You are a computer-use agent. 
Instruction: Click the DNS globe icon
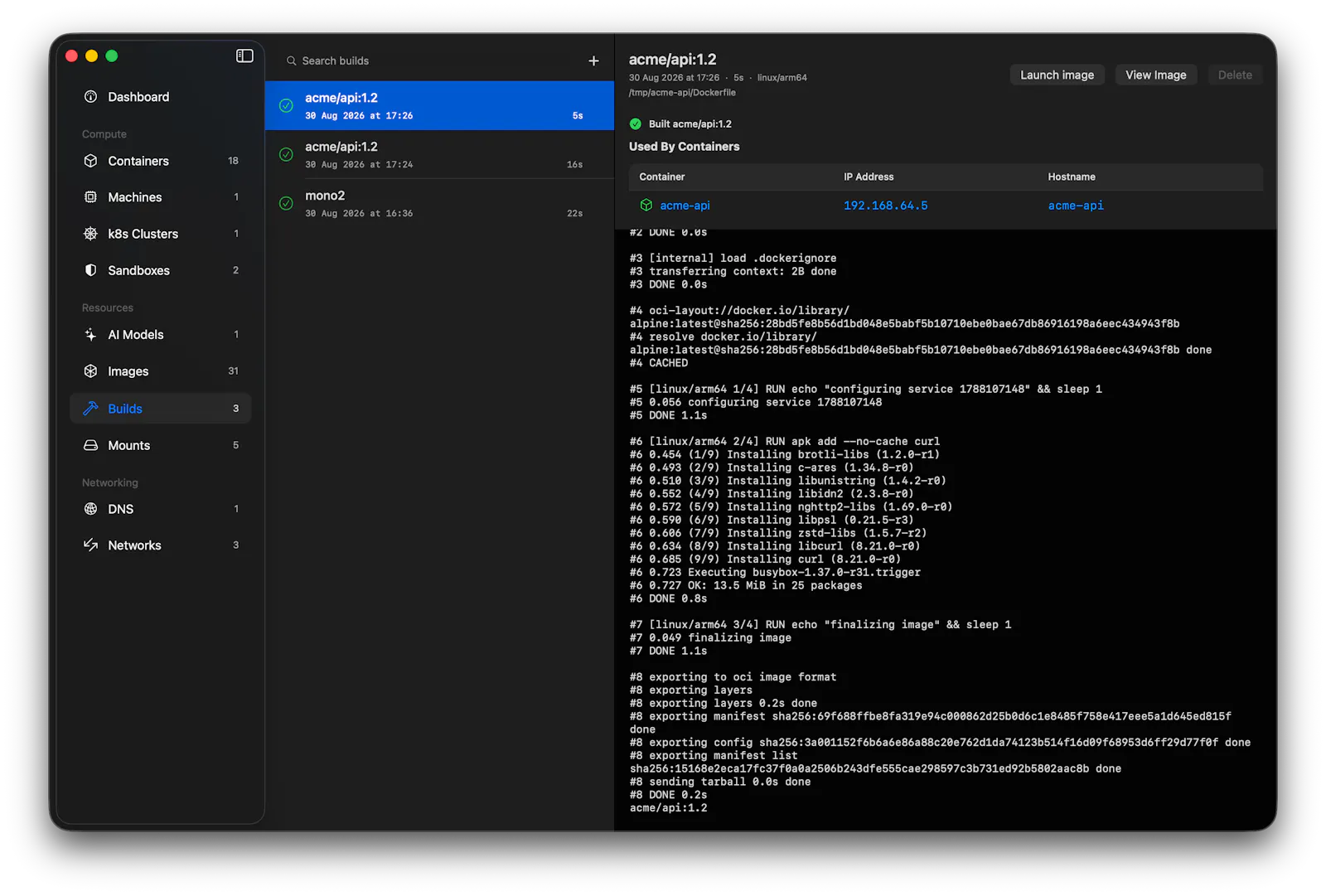pos(91,509)
